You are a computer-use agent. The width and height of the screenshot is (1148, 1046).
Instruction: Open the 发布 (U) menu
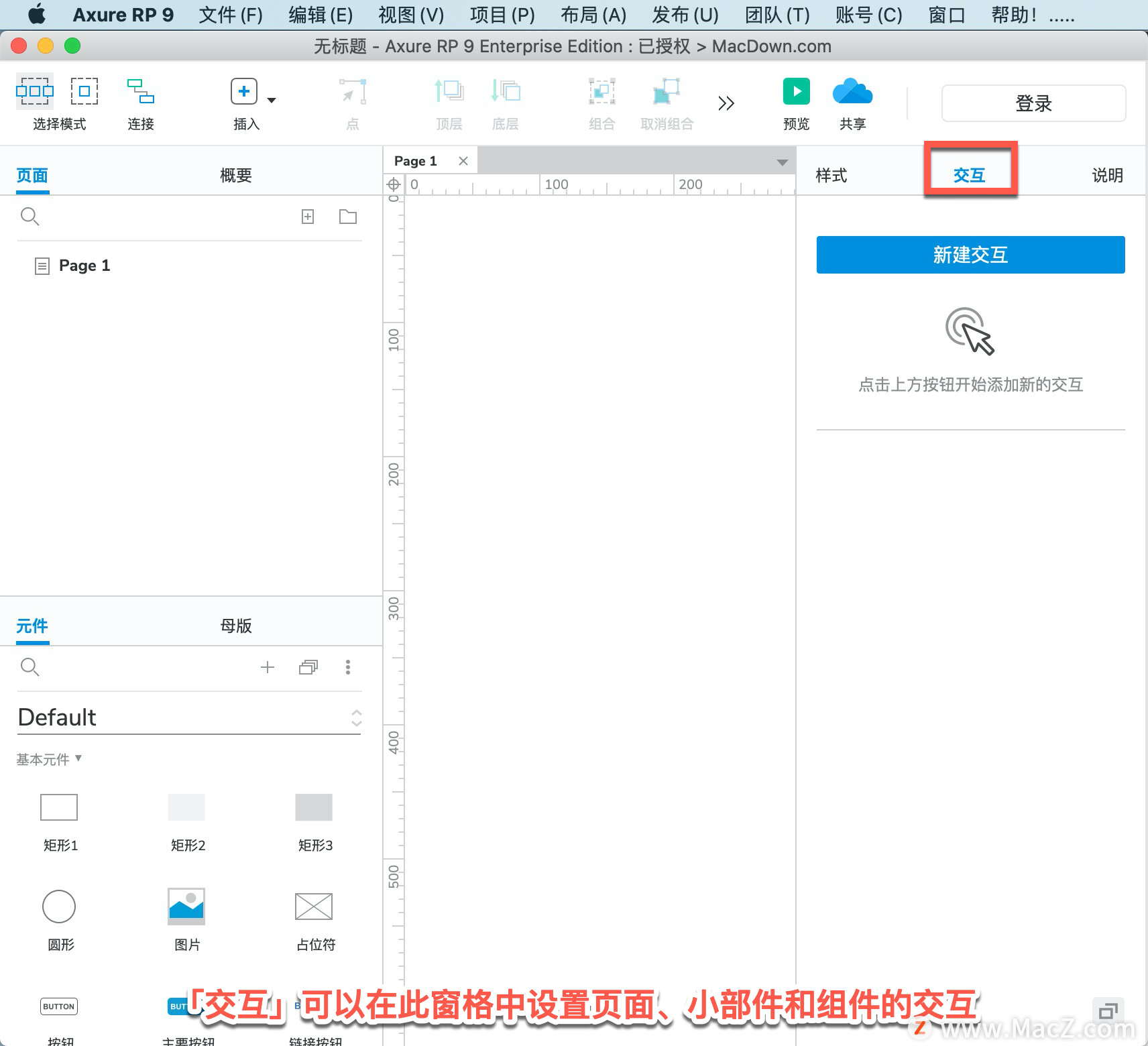click(x=685, y=15)
